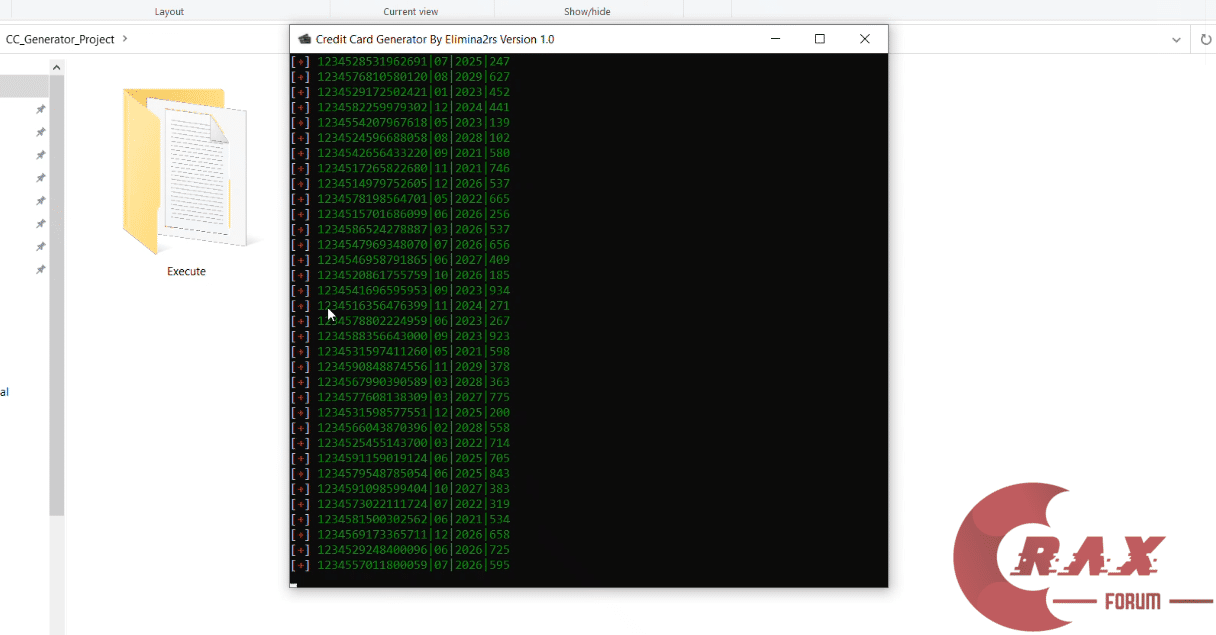
Task: Click the green [+] marker on the first card entry
Action: (300, 61)
